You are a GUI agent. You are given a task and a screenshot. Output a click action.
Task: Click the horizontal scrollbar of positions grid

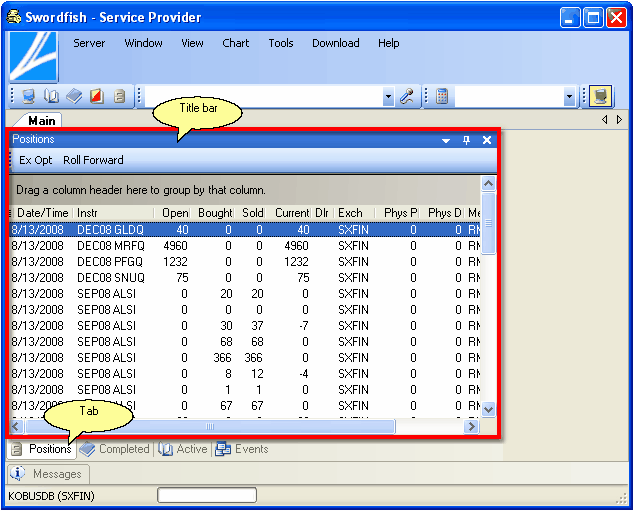pos(210,427)
